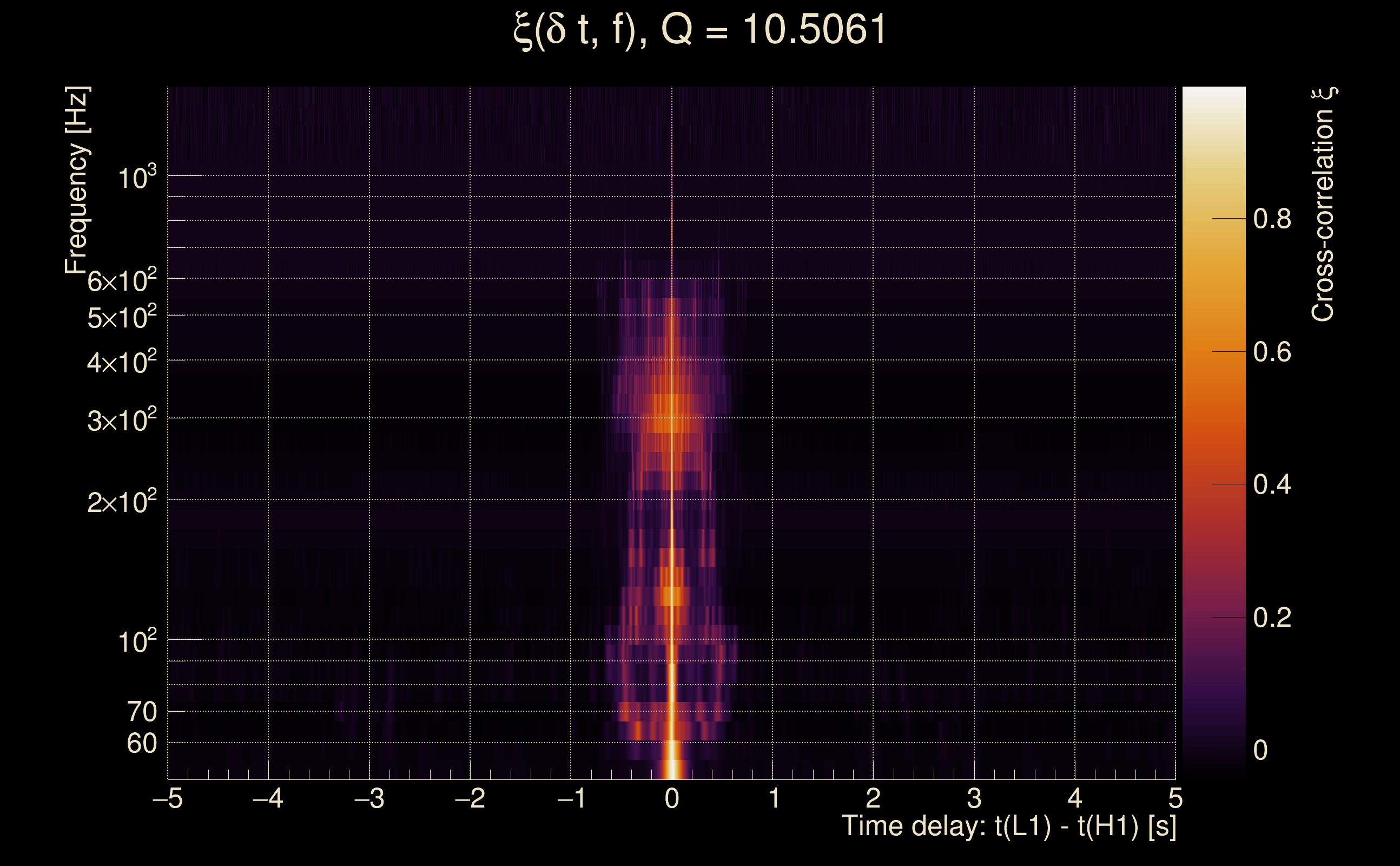Click the 0.4 tick label on colorbar
Viewport: 1400px width, 866px height.
pyautogui.click(x=1272, y=484)
